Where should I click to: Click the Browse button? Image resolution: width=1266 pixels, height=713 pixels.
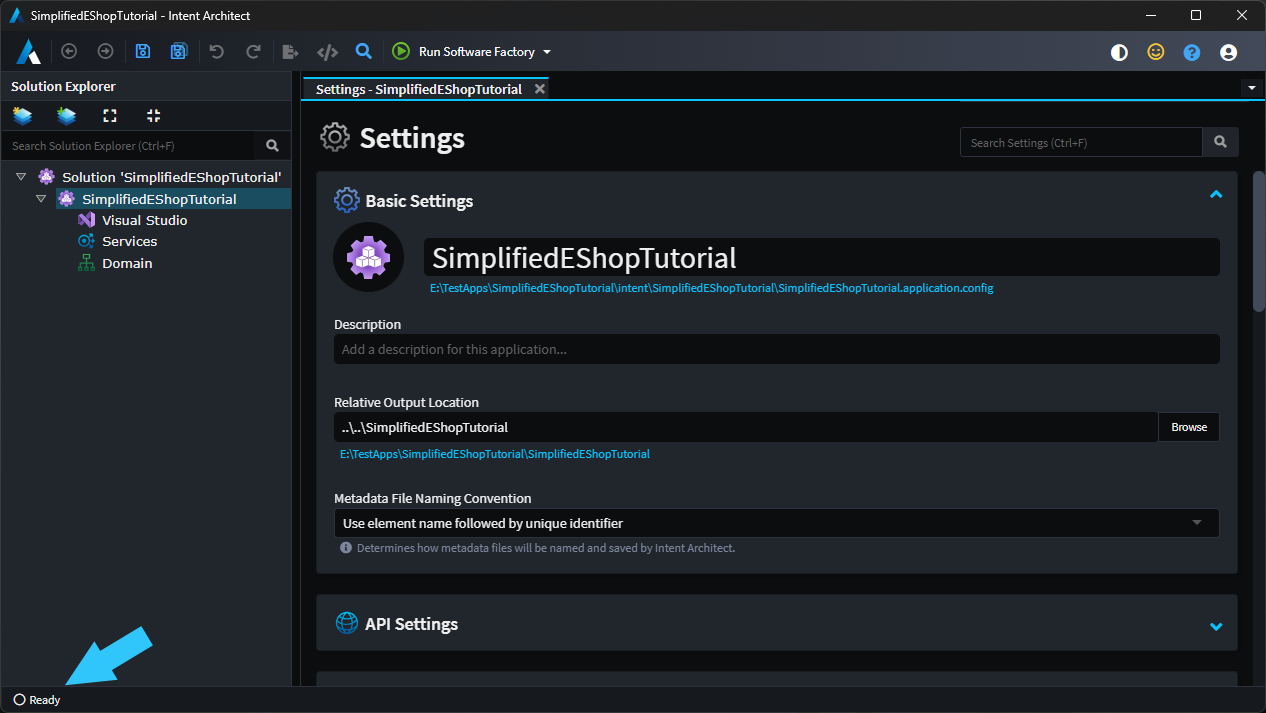click(x=1189, y=427)
